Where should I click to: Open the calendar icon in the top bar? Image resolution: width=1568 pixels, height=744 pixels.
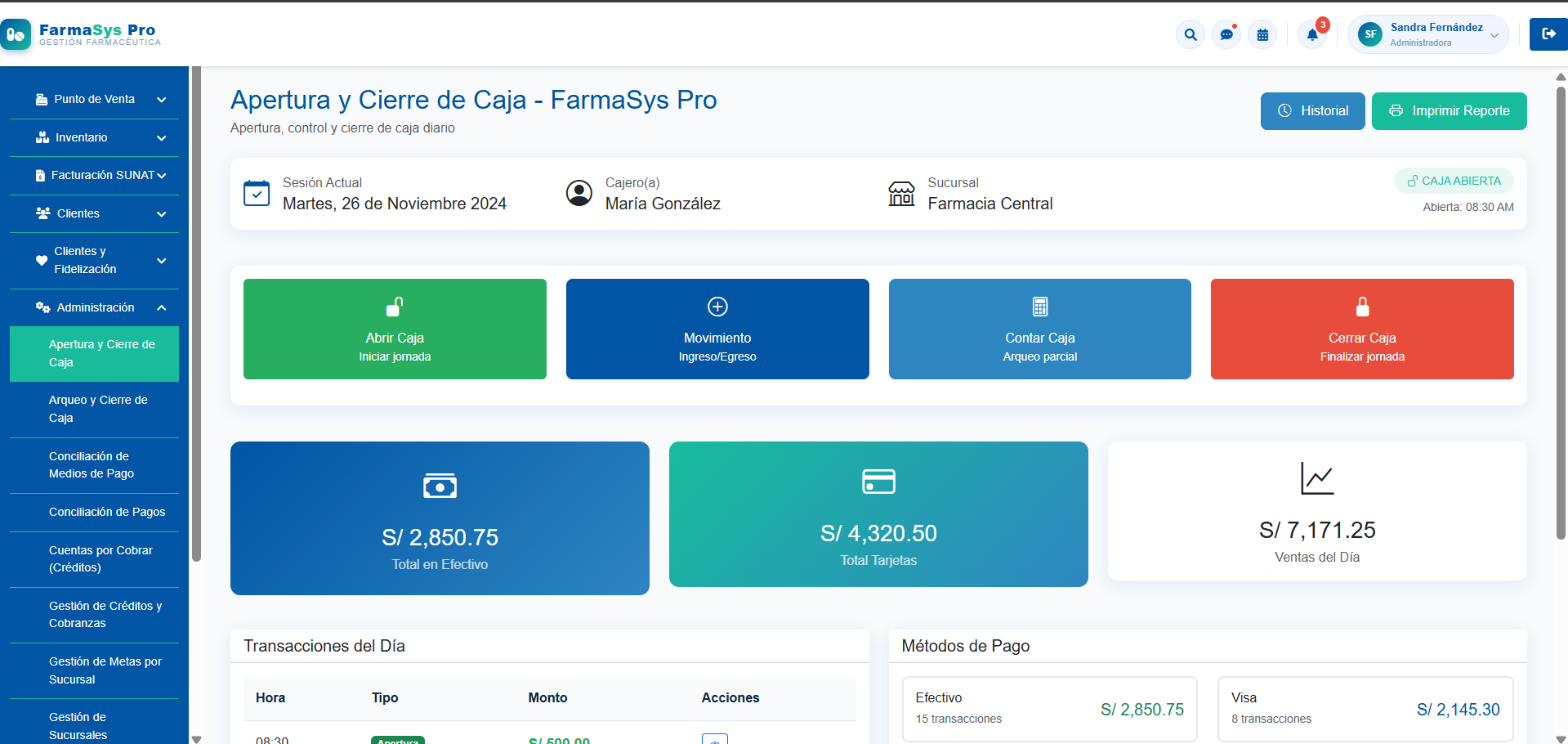(x=1262, y=34)
